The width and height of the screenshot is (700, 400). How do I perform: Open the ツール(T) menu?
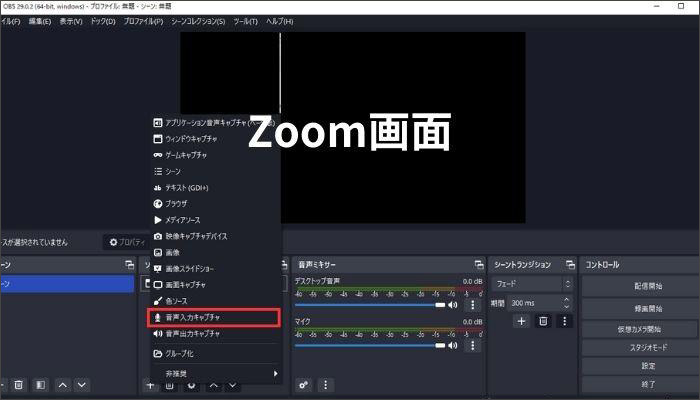246,21
